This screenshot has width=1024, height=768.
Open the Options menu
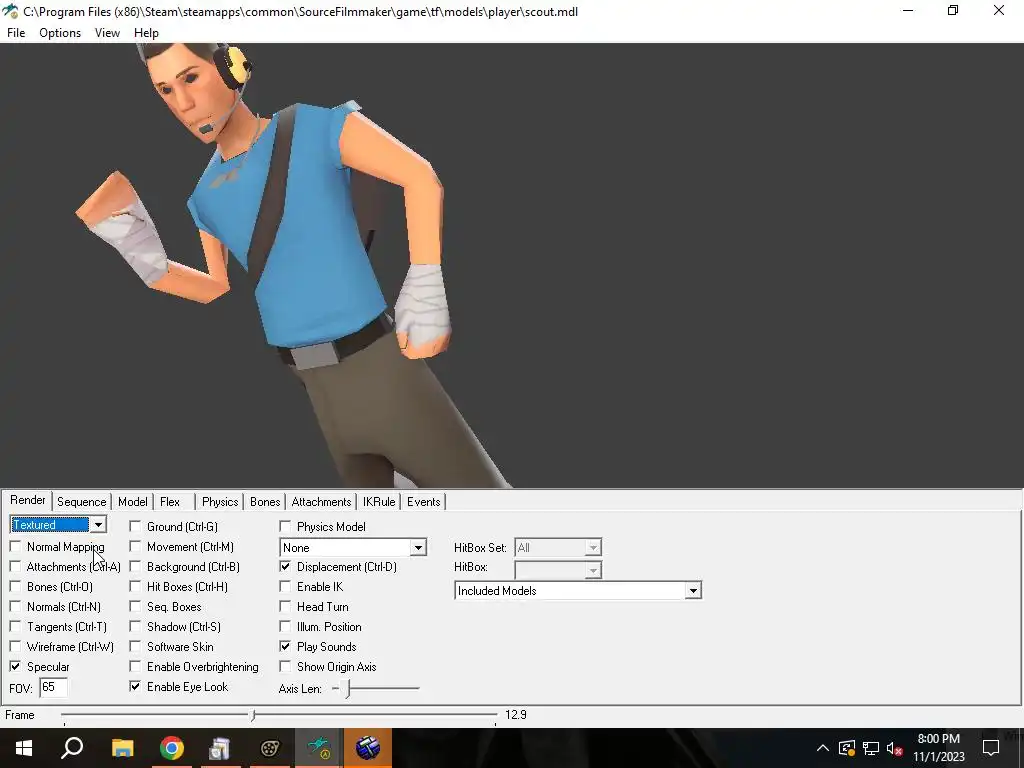tap(60, 33)
